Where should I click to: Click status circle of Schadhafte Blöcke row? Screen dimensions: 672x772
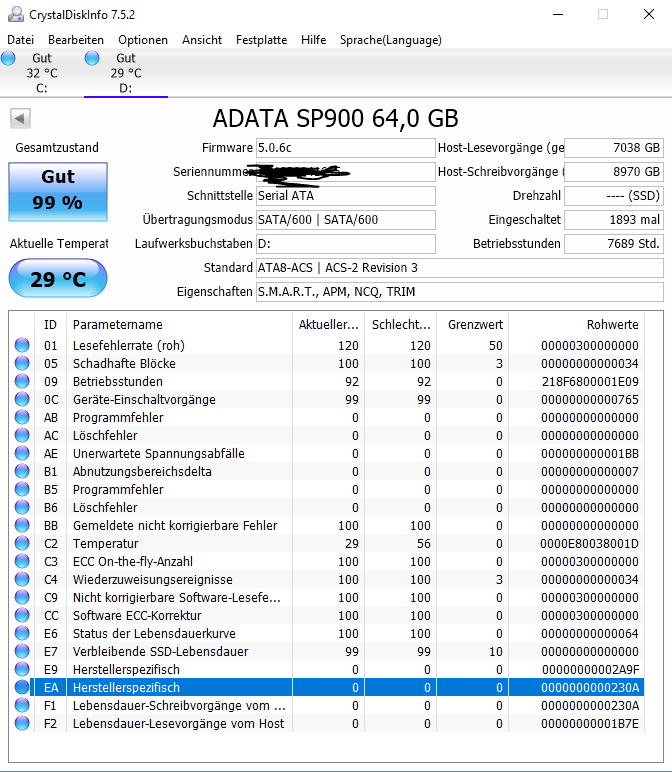(22, 363)
